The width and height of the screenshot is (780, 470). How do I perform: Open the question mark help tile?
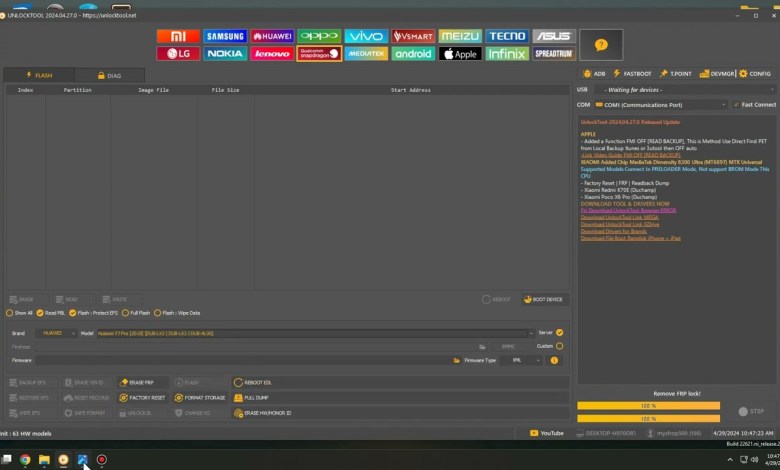601,45
